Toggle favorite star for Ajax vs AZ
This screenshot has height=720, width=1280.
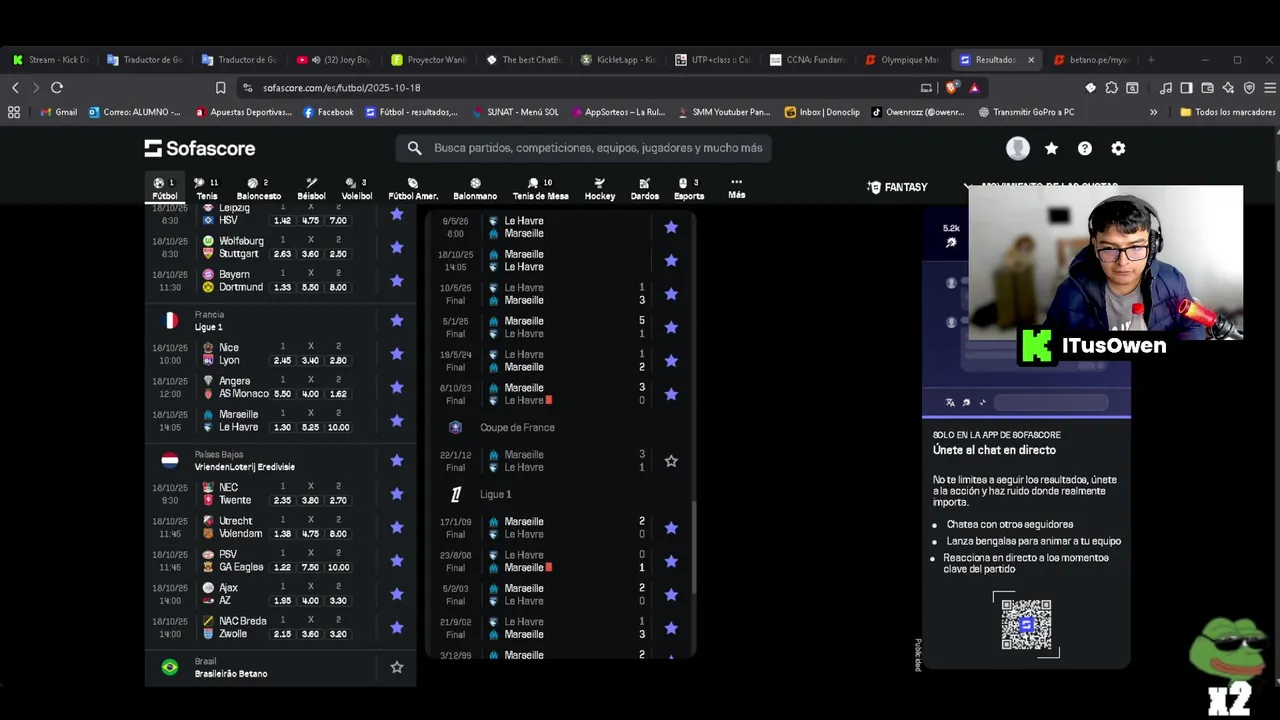(x=397, y=594)
